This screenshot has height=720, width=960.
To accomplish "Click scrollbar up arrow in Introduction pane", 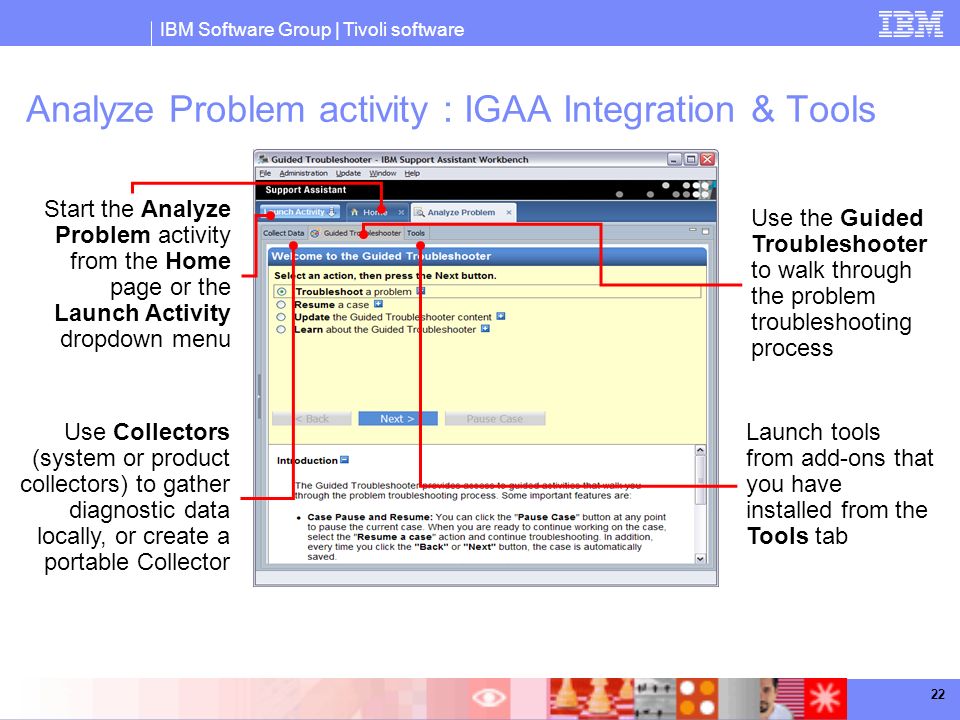I will coord(700,451).
